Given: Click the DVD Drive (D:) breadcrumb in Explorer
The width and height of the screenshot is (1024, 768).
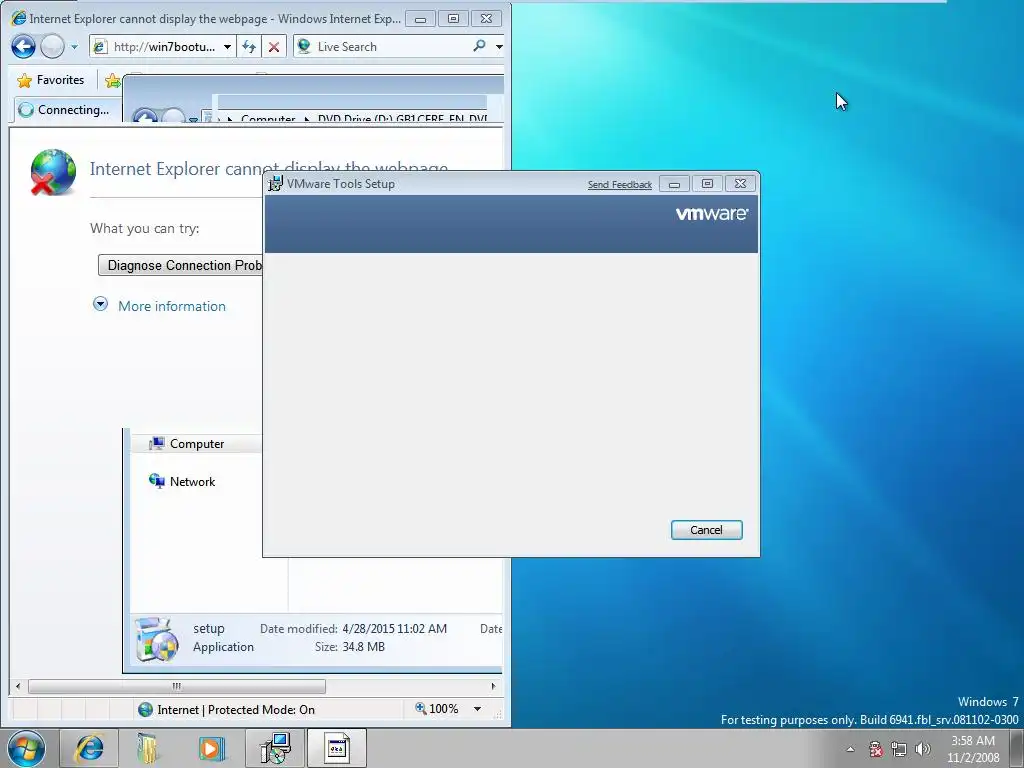Looking at the screenshot, I should pos(402,119).
